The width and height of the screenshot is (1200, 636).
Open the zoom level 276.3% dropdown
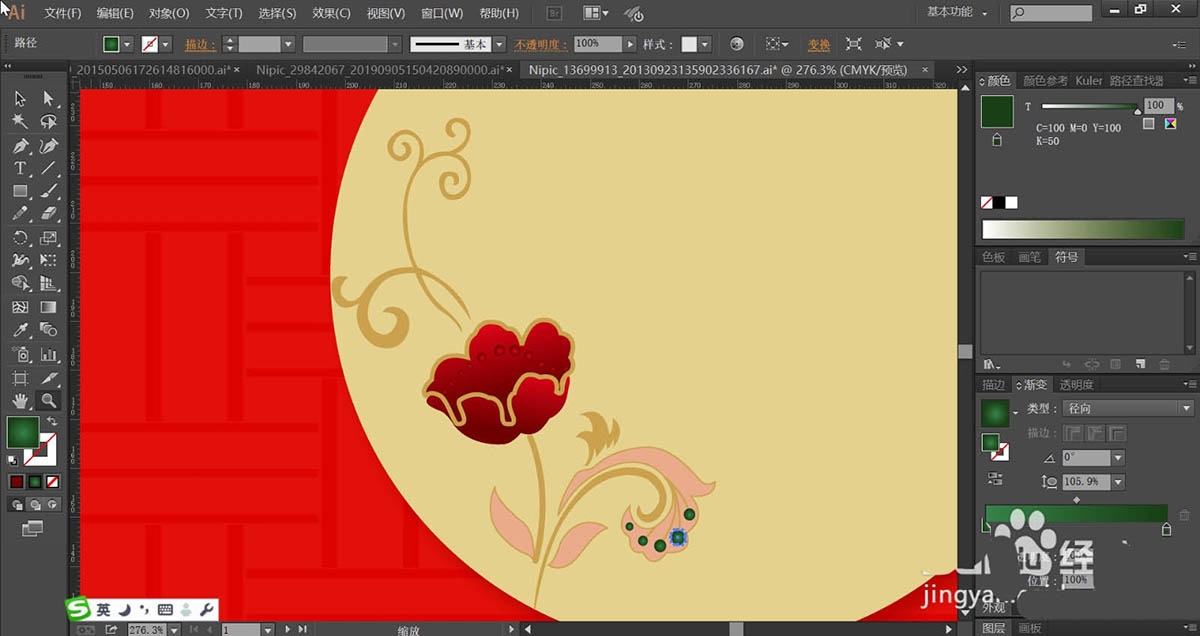tap(175, 630)
